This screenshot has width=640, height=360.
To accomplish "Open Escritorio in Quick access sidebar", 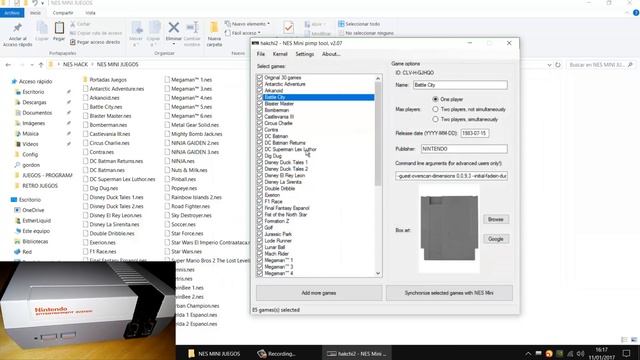I will (x=33, y=92).
